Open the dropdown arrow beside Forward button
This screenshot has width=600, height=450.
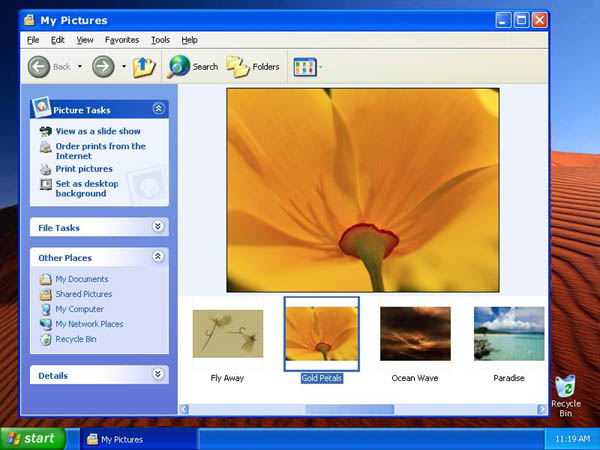[x=124, y=67]
